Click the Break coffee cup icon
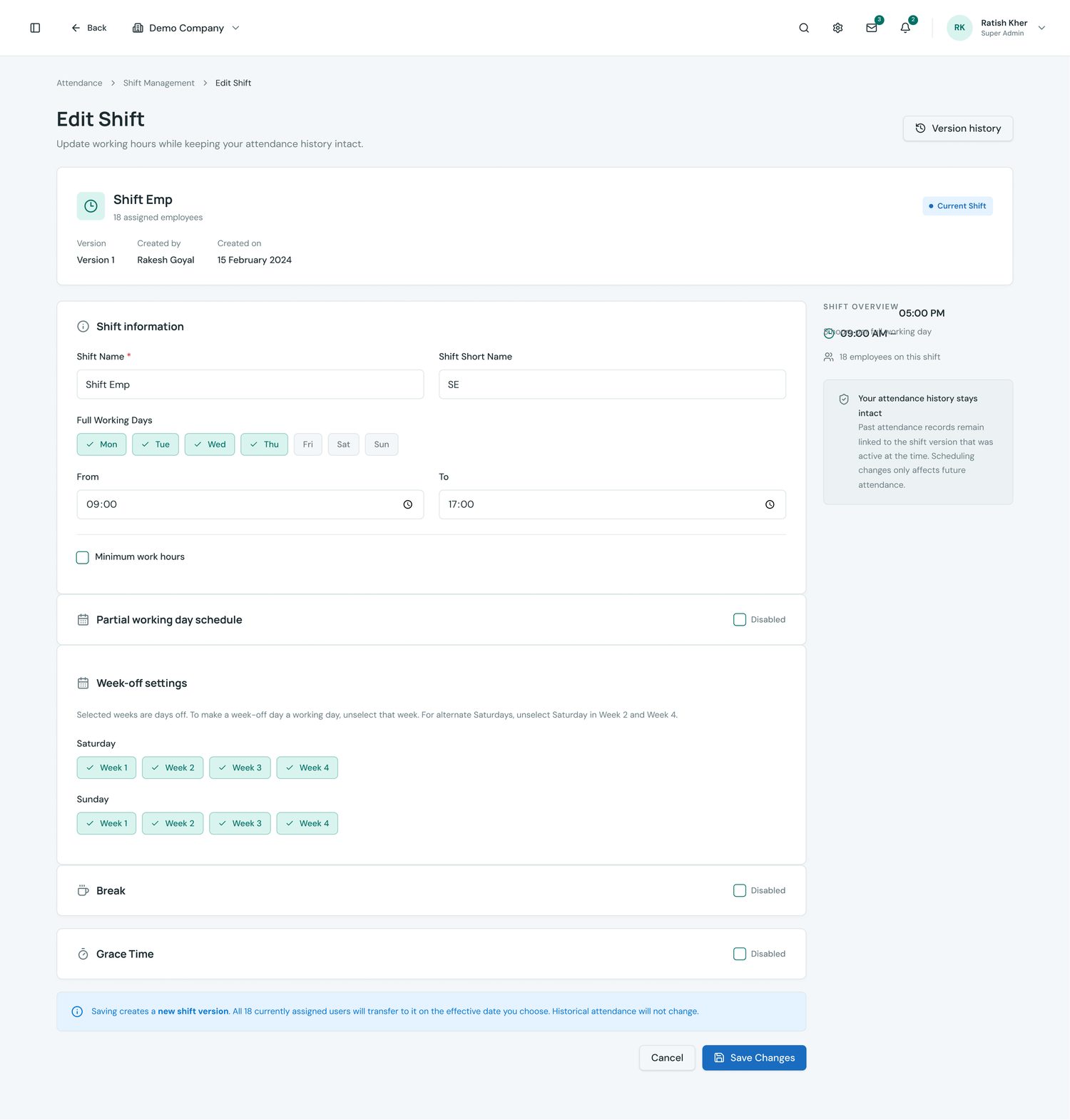The height and width of the screenshot is (1120, 1070). click(83, 890)
